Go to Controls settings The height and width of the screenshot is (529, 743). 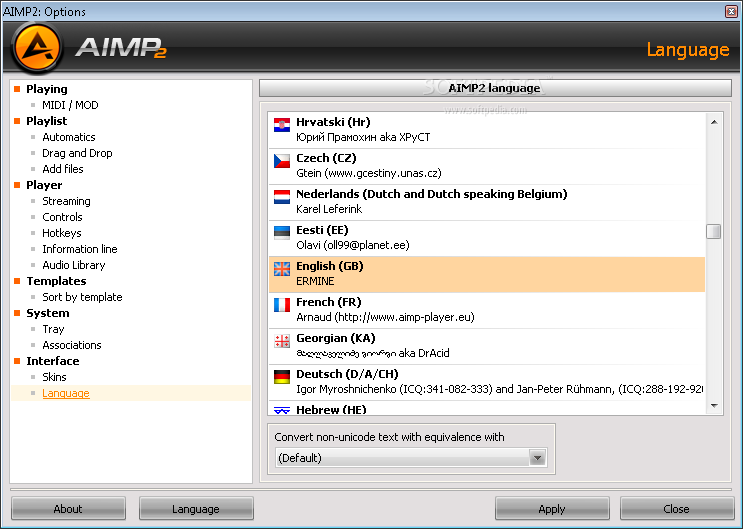[x=62, y=217]
